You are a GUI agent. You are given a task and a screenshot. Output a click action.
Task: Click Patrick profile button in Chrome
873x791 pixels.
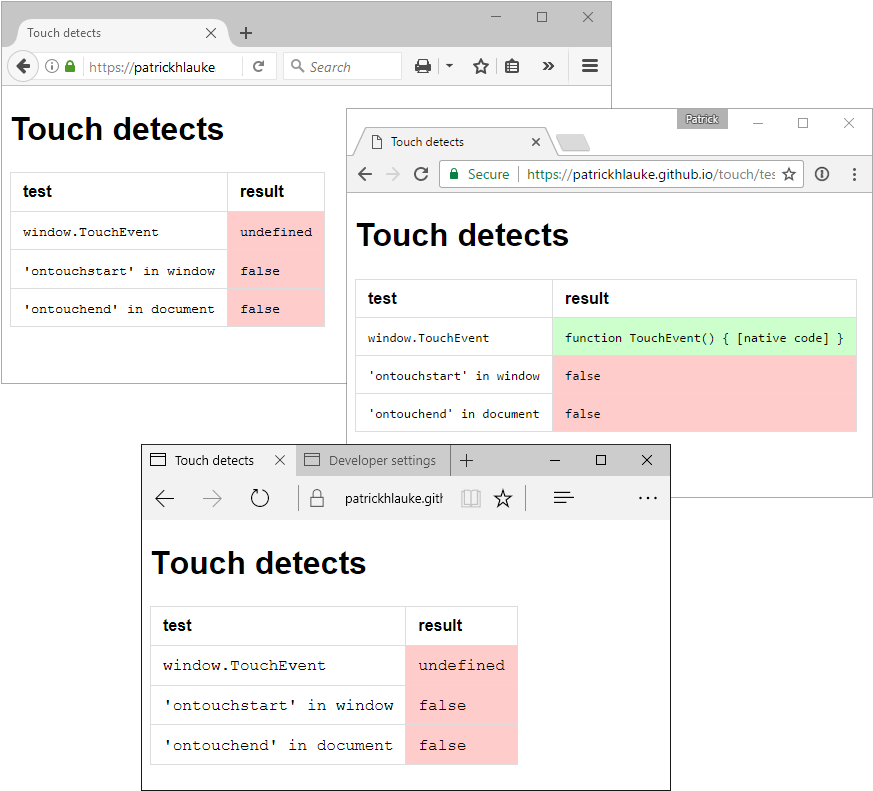pyautogui.click(x=702, y=119)
